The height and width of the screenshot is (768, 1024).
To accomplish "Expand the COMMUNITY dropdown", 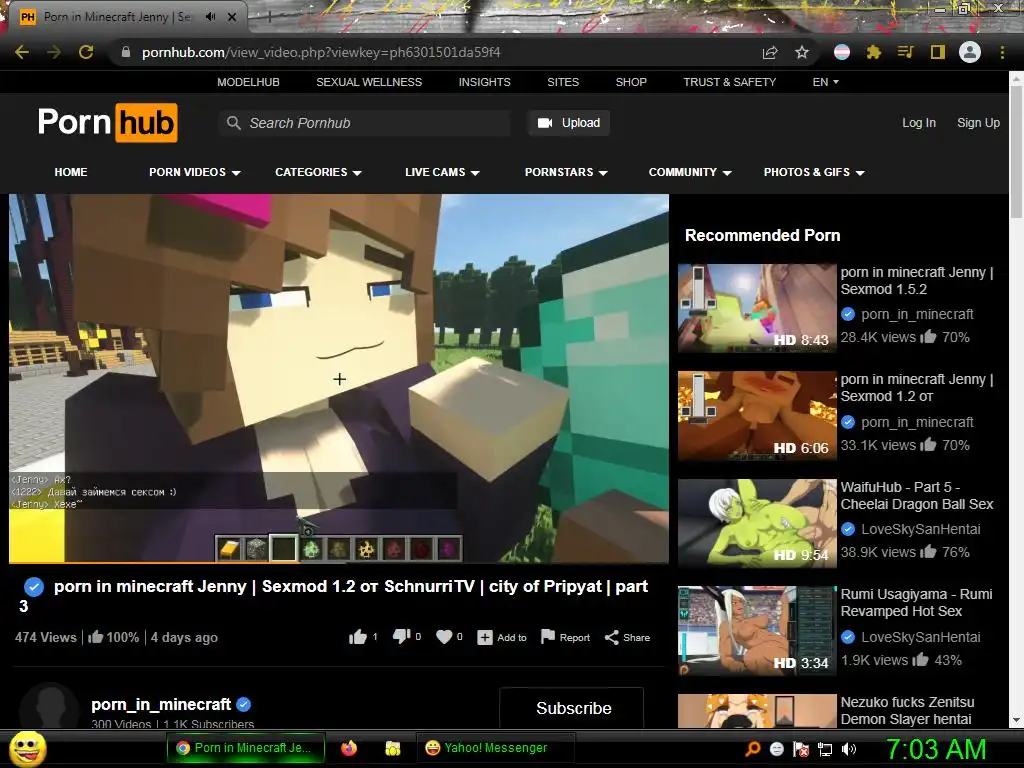I will 690,172.
